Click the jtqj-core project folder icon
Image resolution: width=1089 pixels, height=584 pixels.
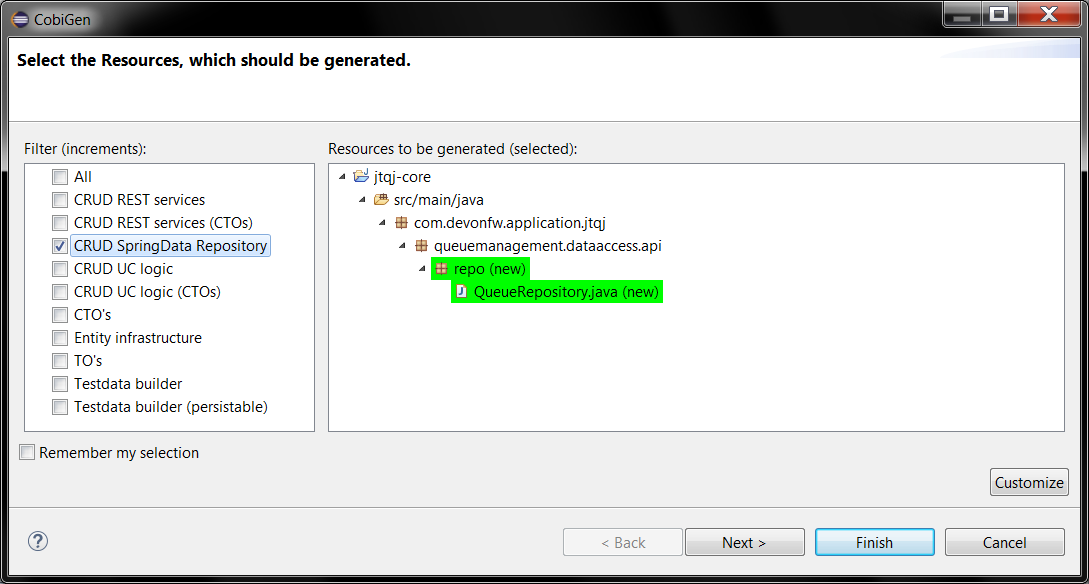click(362, 176)
